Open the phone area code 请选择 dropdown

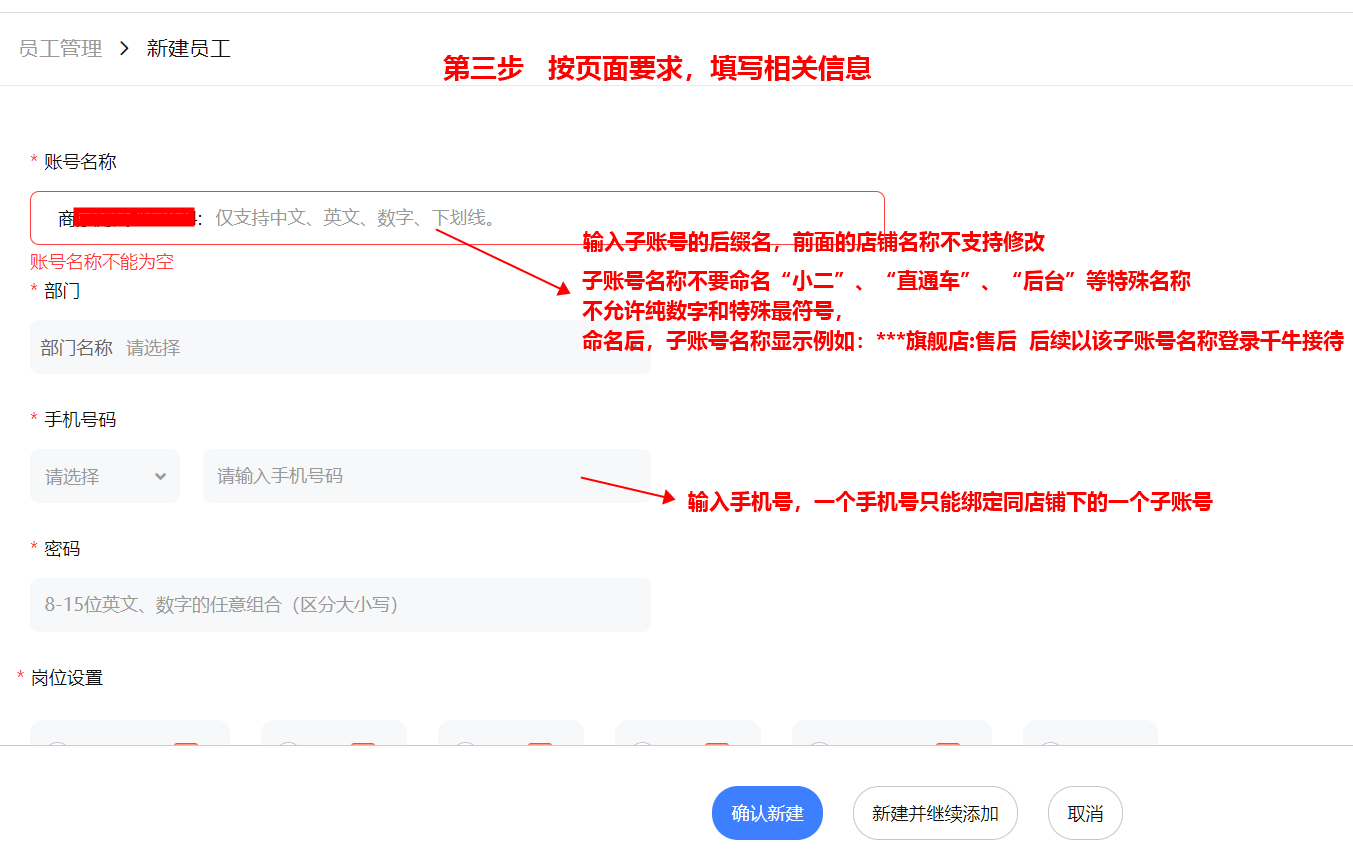pos(104,476)
